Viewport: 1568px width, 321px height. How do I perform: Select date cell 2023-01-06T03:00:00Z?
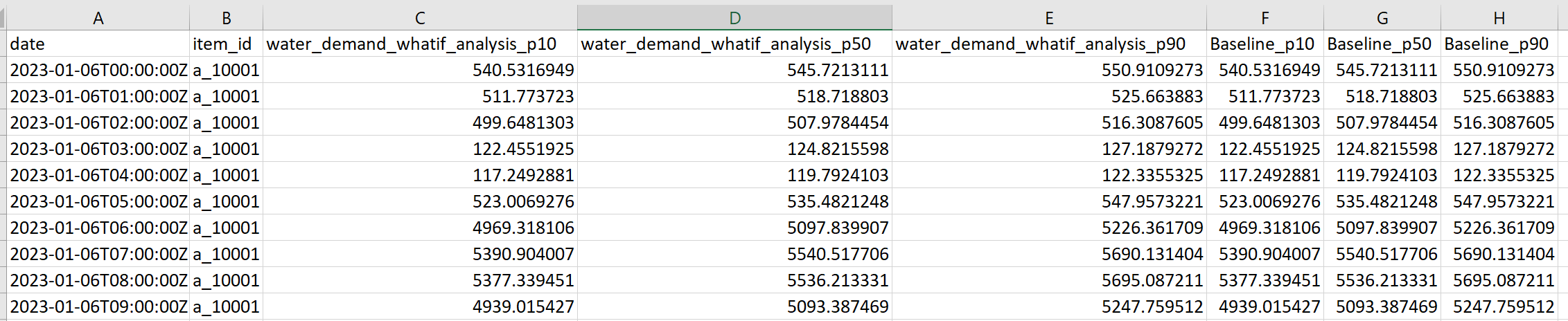coord(98,149)
